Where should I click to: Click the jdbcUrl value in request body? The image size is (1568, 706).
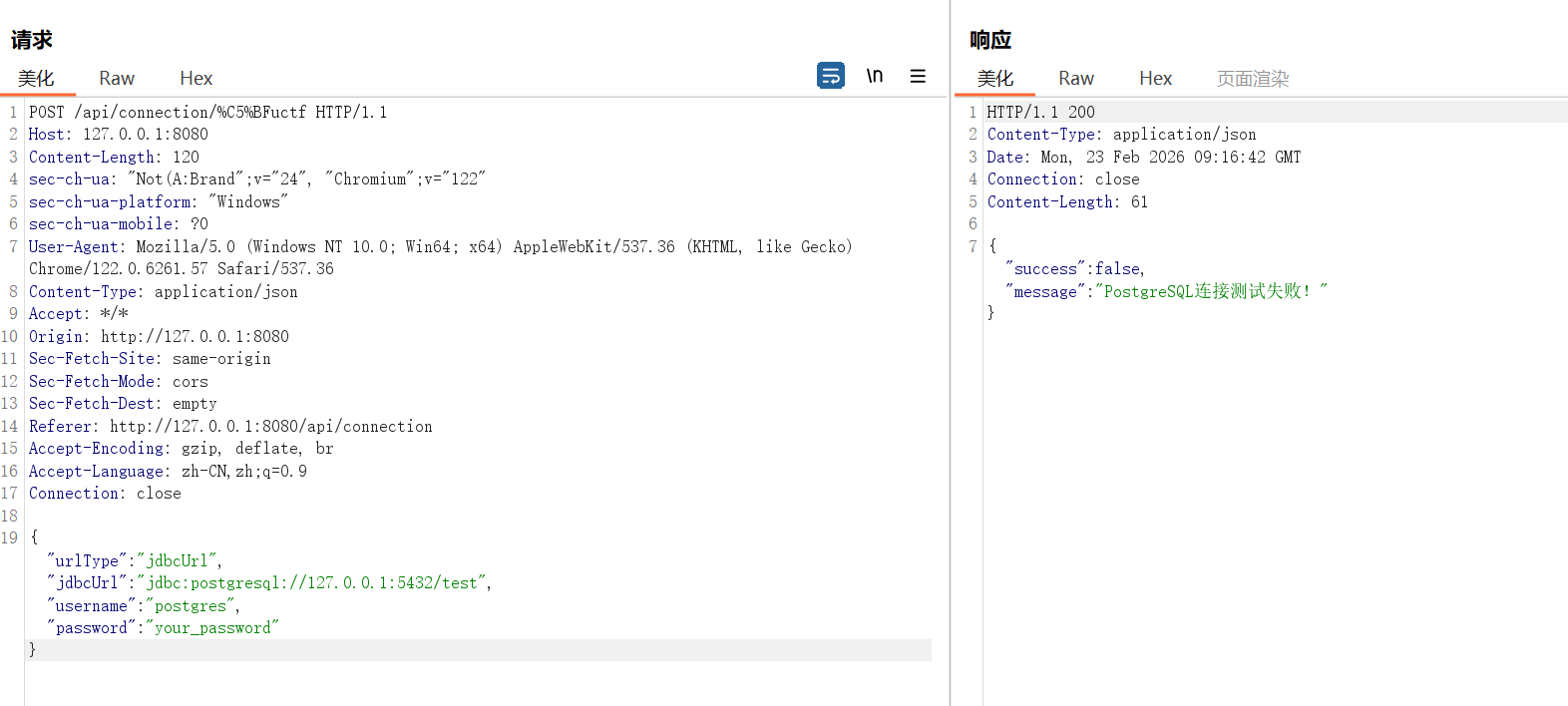pos(313,583)
